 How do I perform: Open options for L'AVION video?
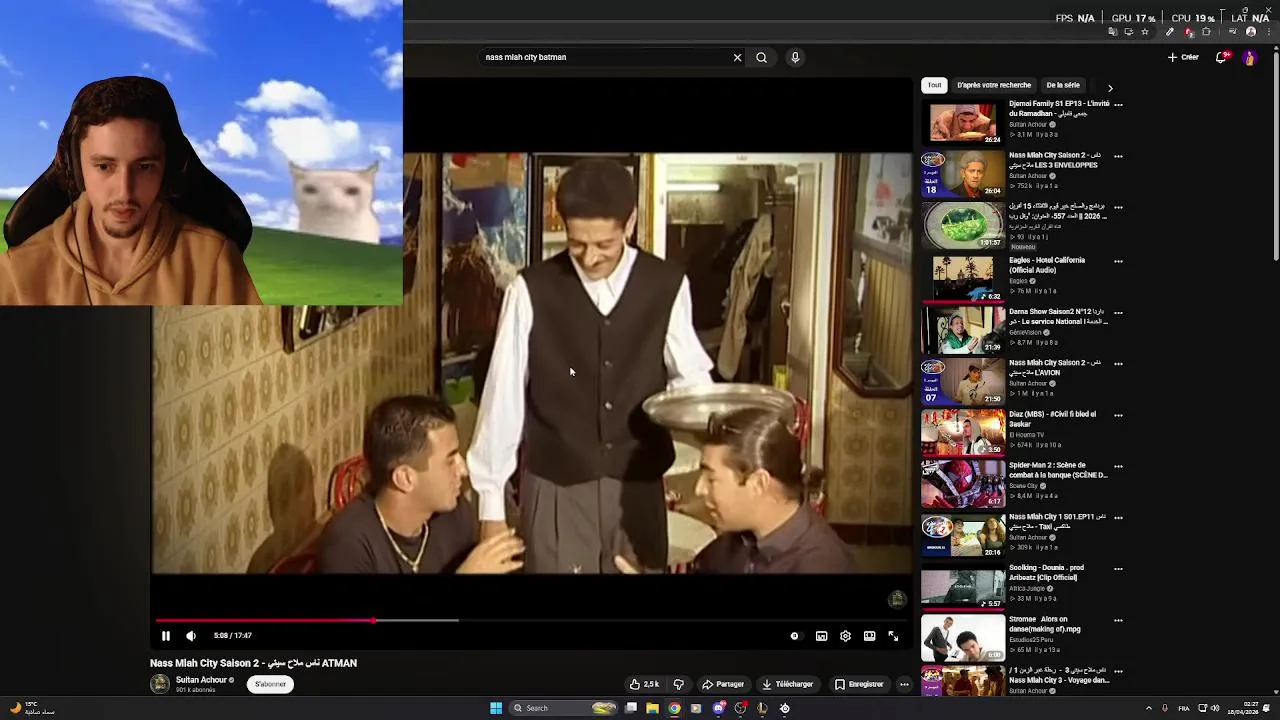tap(1118, 364)
